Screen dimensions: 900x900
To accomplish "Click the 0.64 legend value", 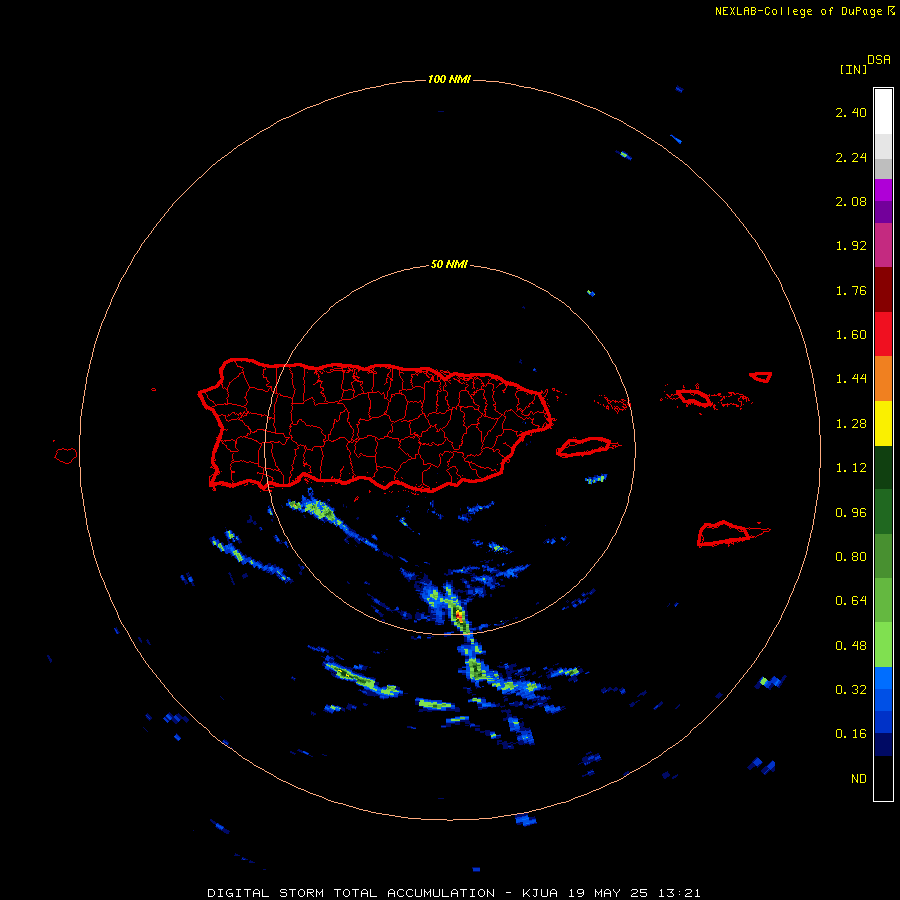I will coord(851,601).
